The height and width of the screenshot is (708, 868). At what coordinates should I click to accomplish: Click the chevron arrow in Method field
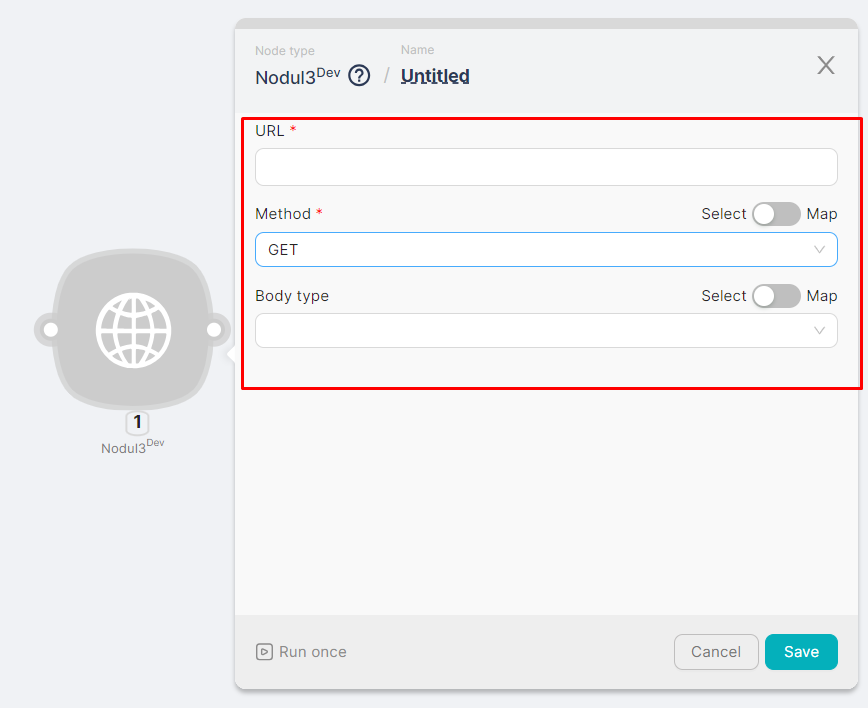click(819, 250)
